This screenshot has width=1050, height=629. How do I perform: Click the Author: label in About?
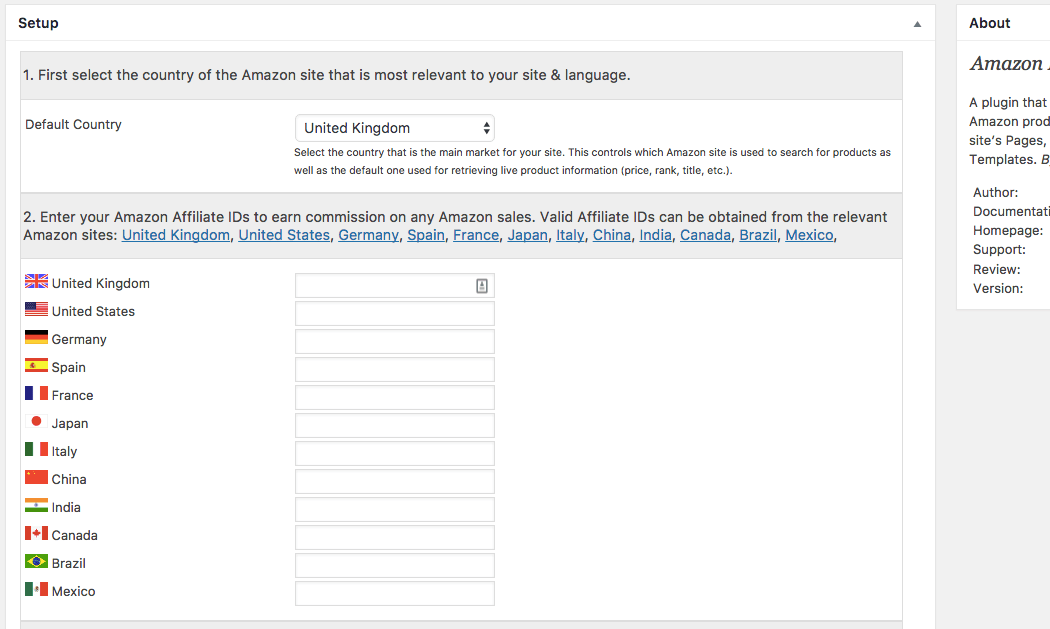(x=996, y=193)
